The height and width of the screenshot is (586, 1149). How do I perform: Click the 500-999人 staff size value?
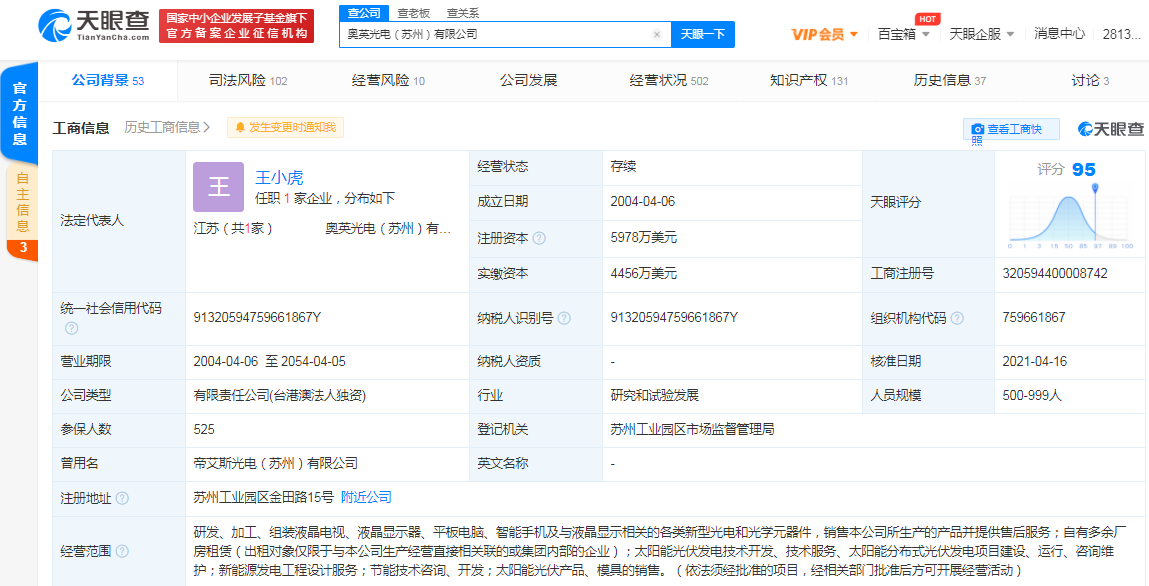pyautogui.click(x=1032, y=396)
